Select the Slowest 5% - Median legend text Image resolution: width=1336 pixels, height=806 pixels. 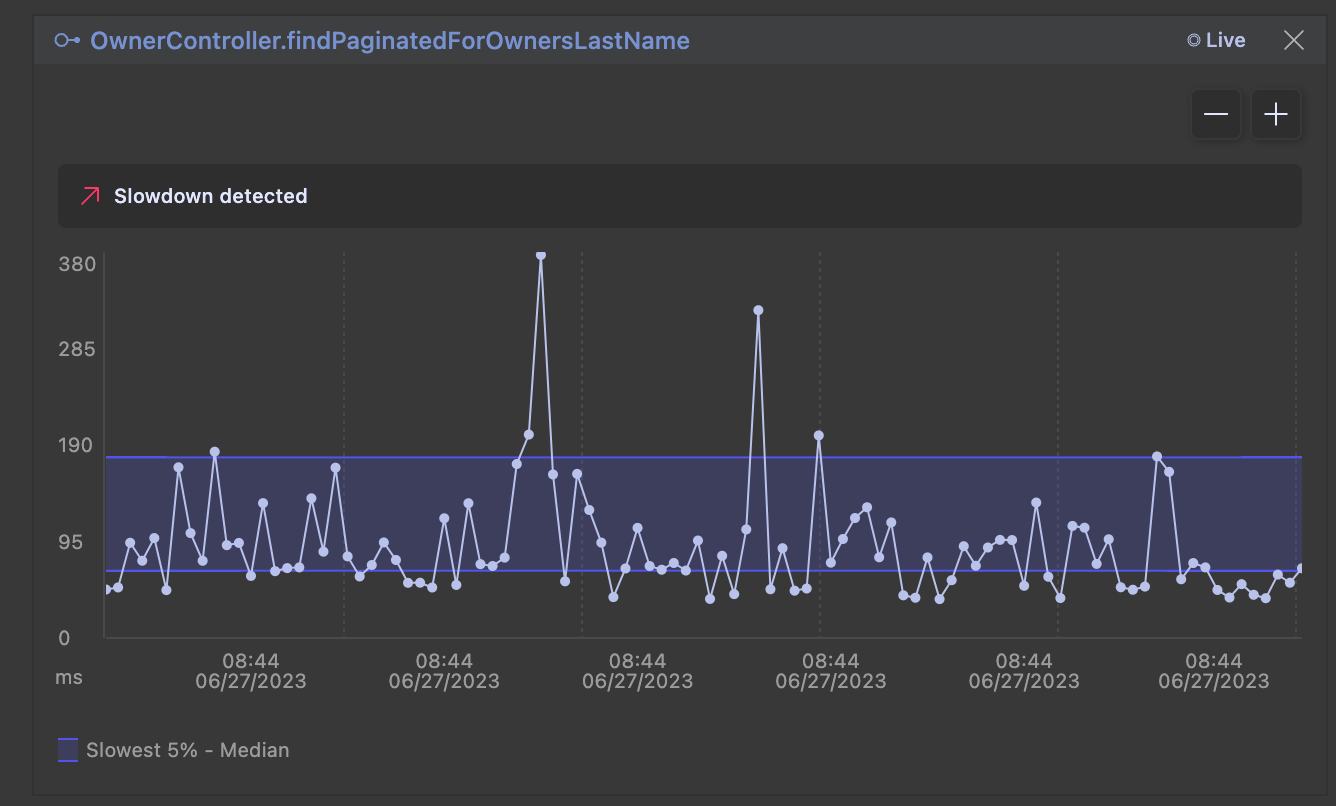[188, 750]
